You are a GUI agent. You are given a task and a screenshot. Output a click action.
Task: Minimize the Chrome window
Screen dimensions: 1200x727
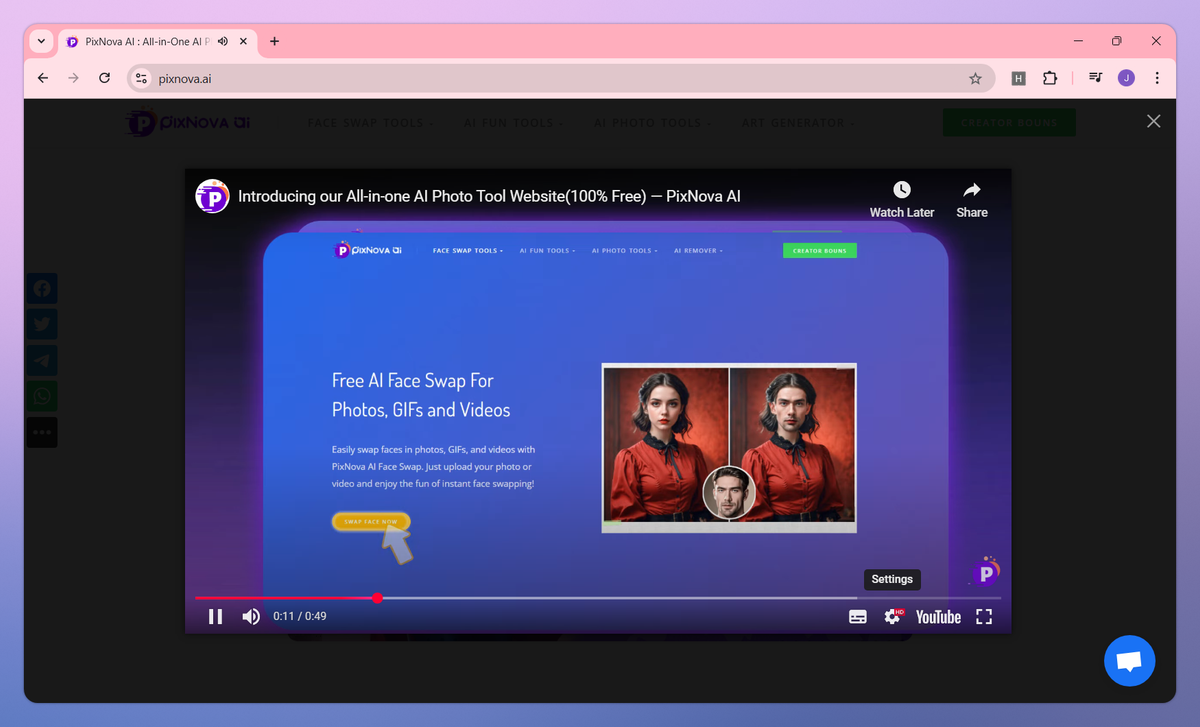1079,41
